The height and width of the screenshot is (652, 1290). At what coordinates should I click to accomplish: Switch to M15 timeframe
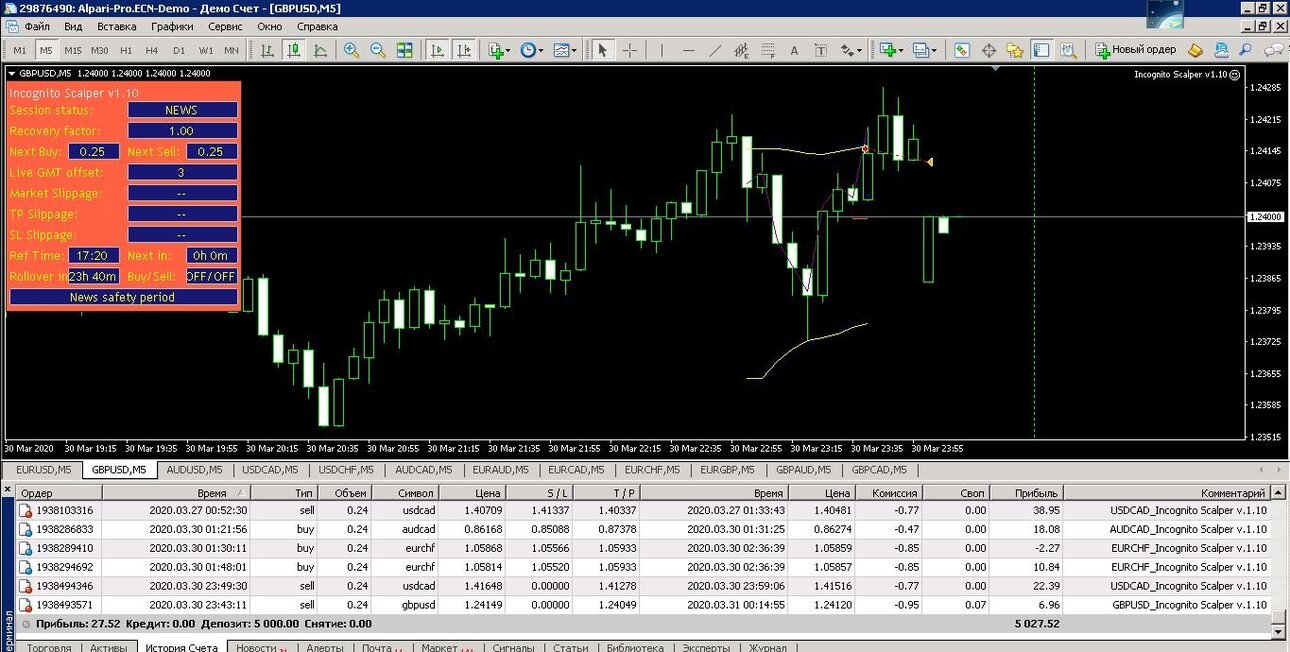coord(73,50)
